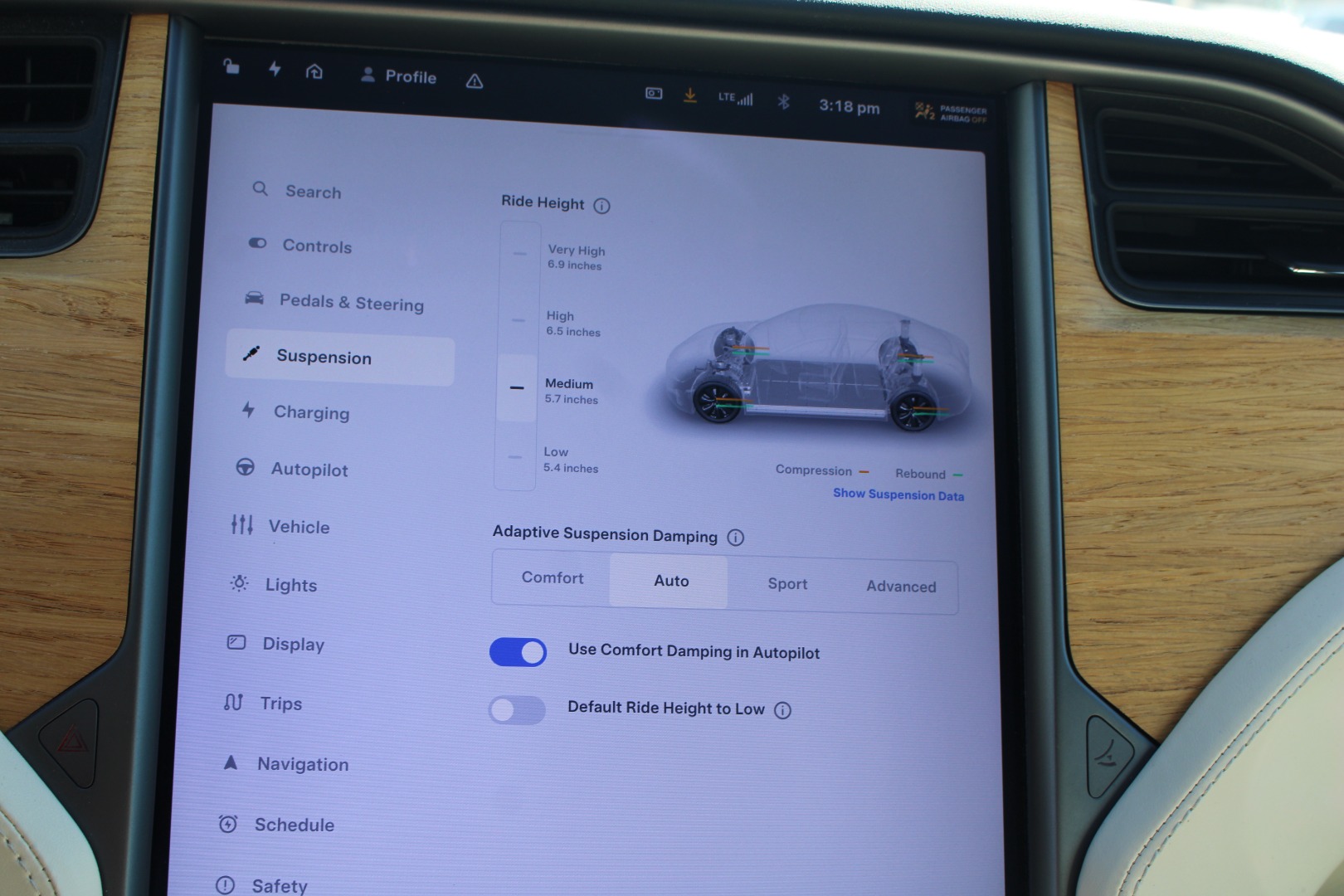The image size is (1344, 896).
Task: Click Show Suspension Data link
Action: click(898, 494)
